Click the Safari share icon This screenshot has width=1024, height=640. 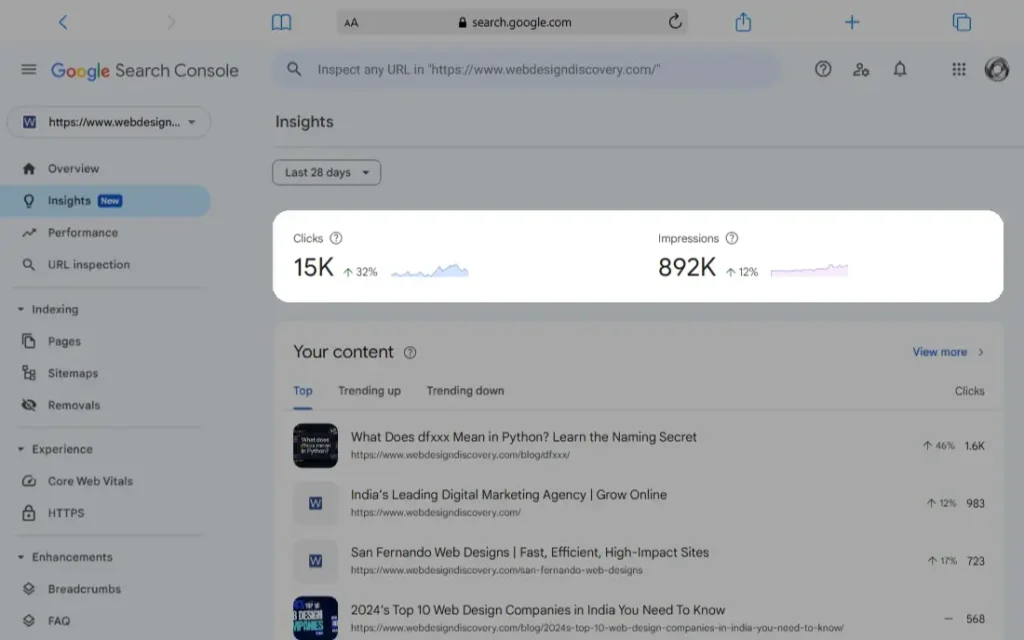pyautogui.click(x=743, y=22)
